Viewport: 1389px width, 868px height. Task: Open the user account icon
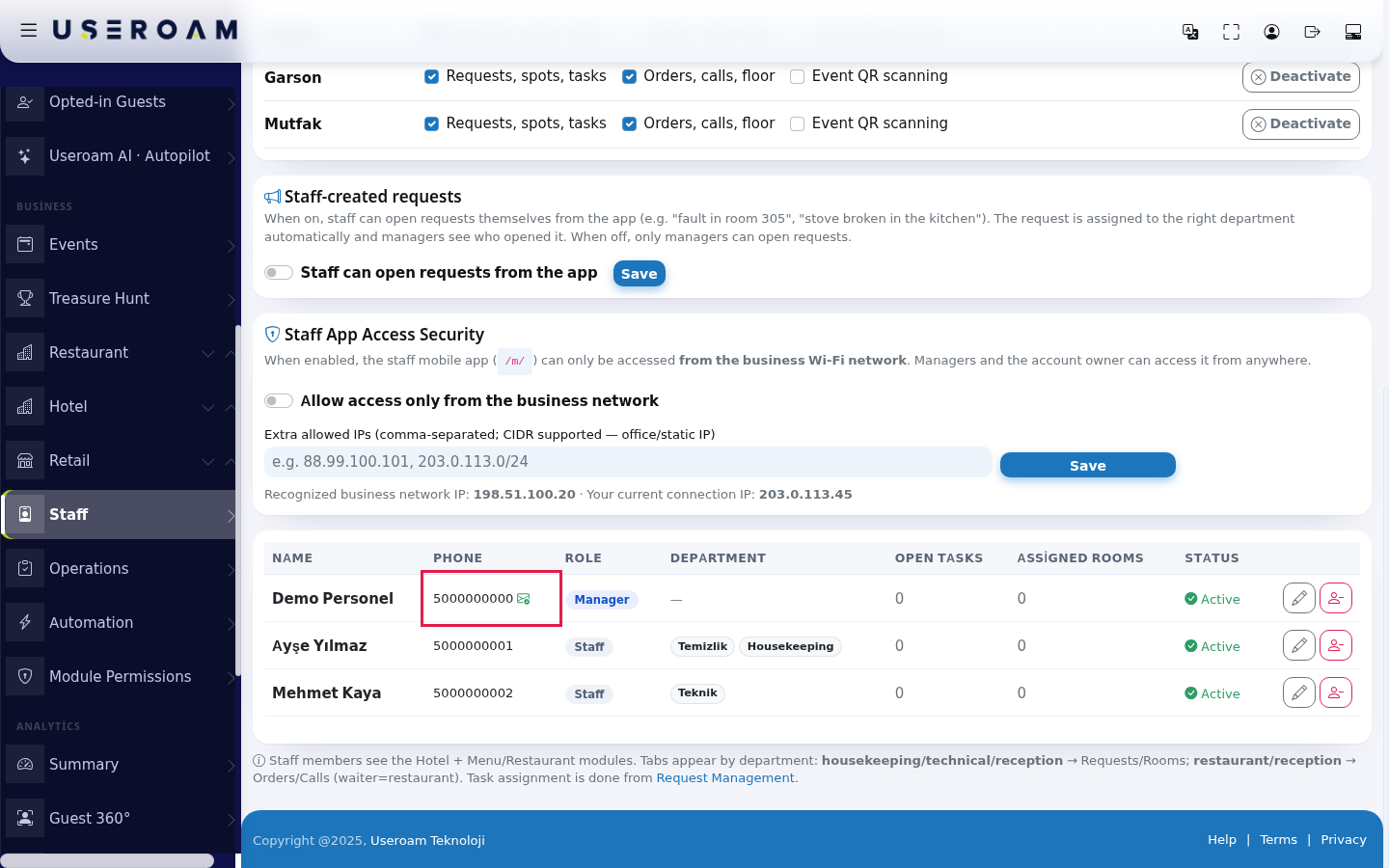click(1271, 32)
